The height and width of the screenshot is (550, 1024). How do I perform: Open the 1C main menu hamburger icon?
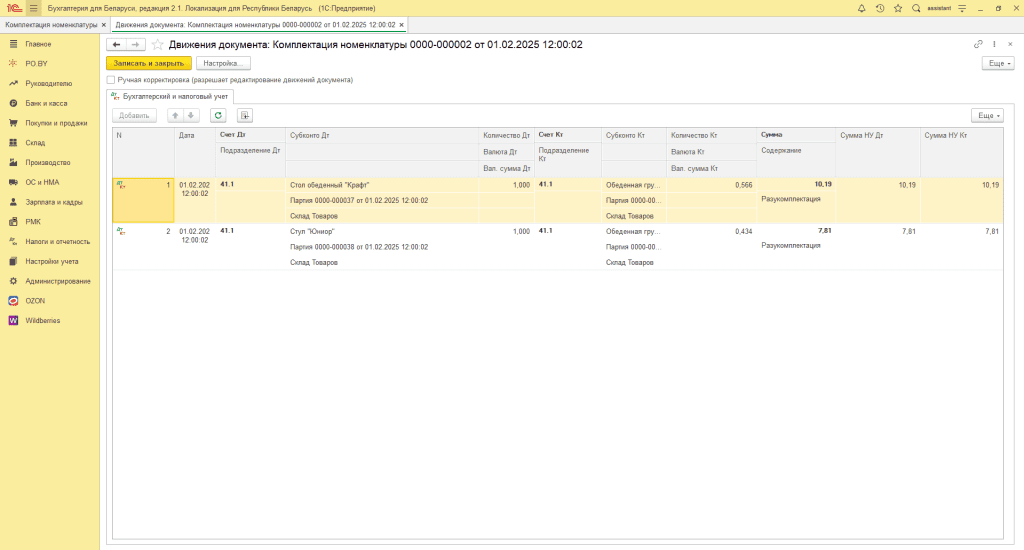coord(33,8)
